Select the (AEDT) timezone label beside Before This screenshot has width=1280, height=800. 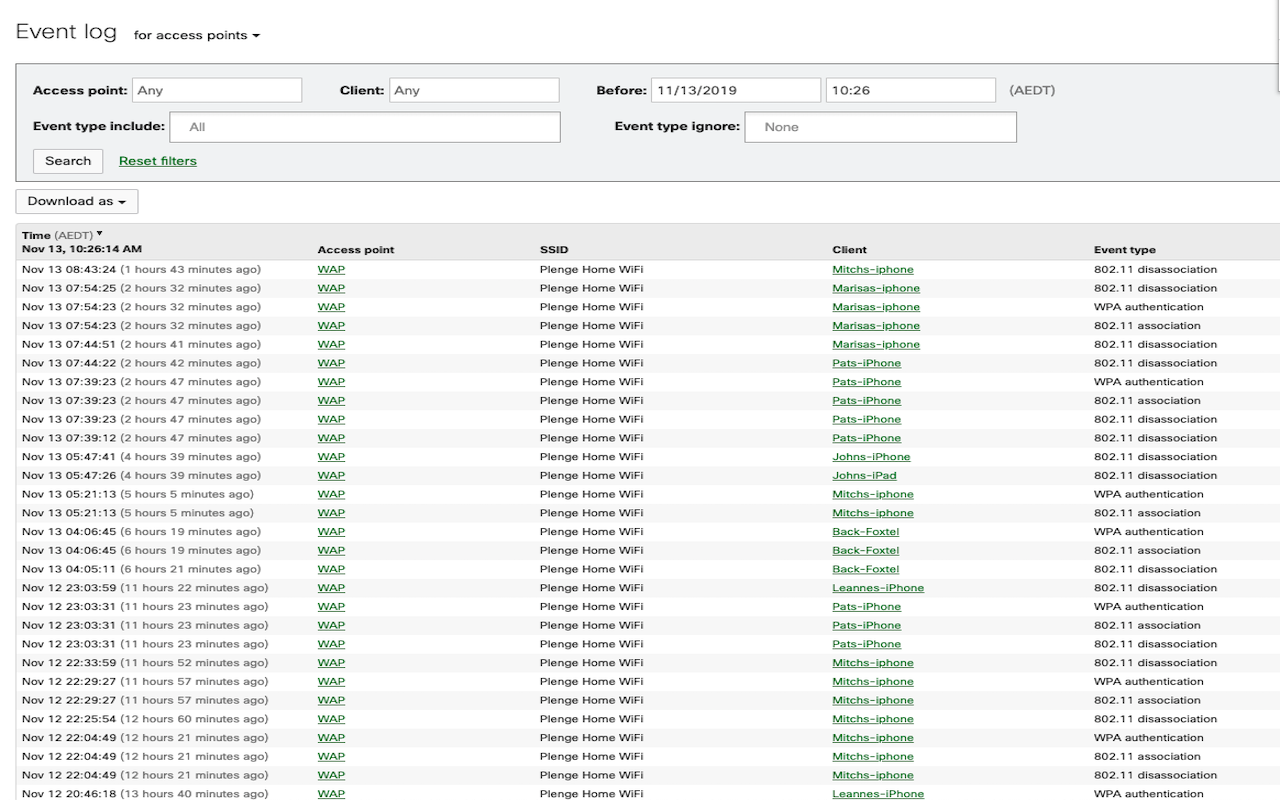(1032, 90)
